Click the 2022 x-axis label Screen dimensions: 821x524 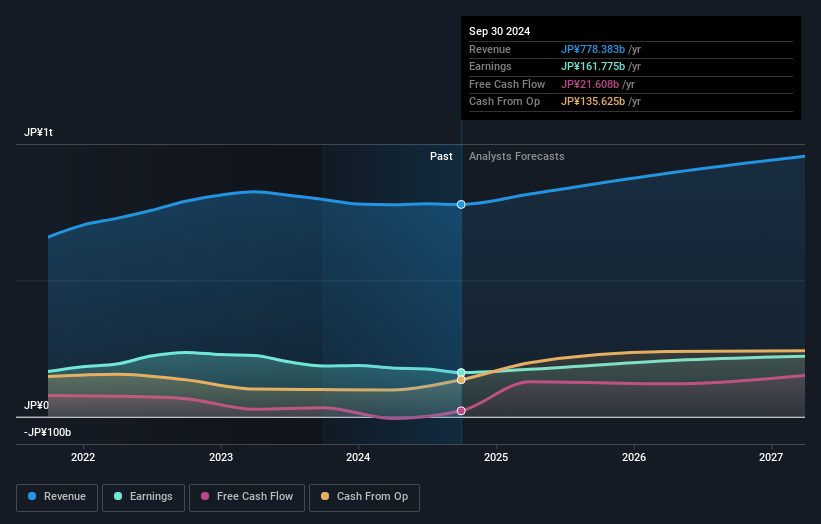click(x=83, y=458)
